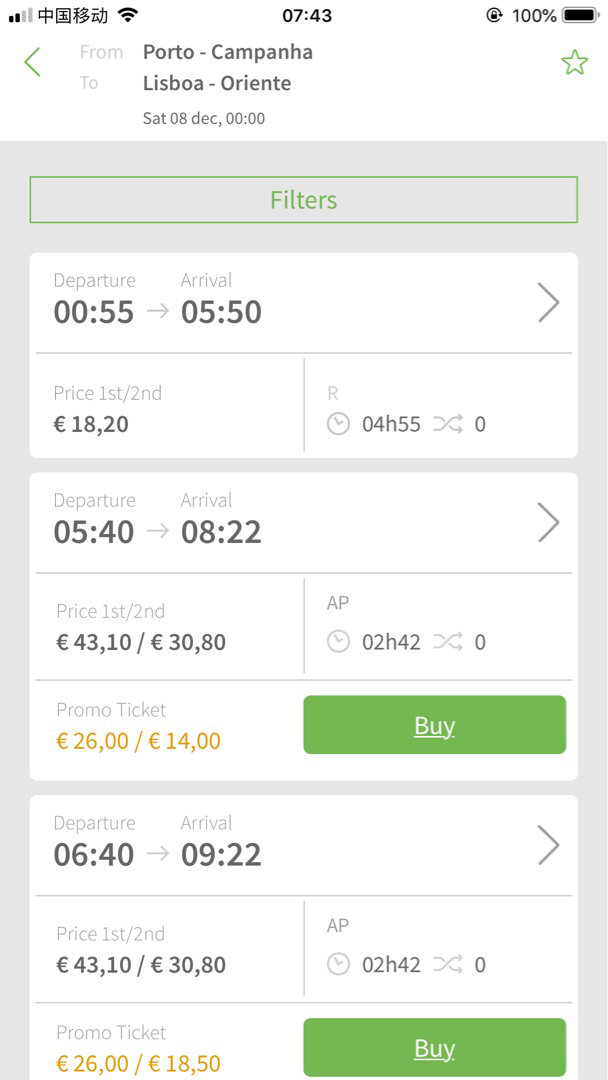The height and width of the screenshot is (1080, 608).
Task: Expand the 05:40 departure details chevron
Action: 548,522
